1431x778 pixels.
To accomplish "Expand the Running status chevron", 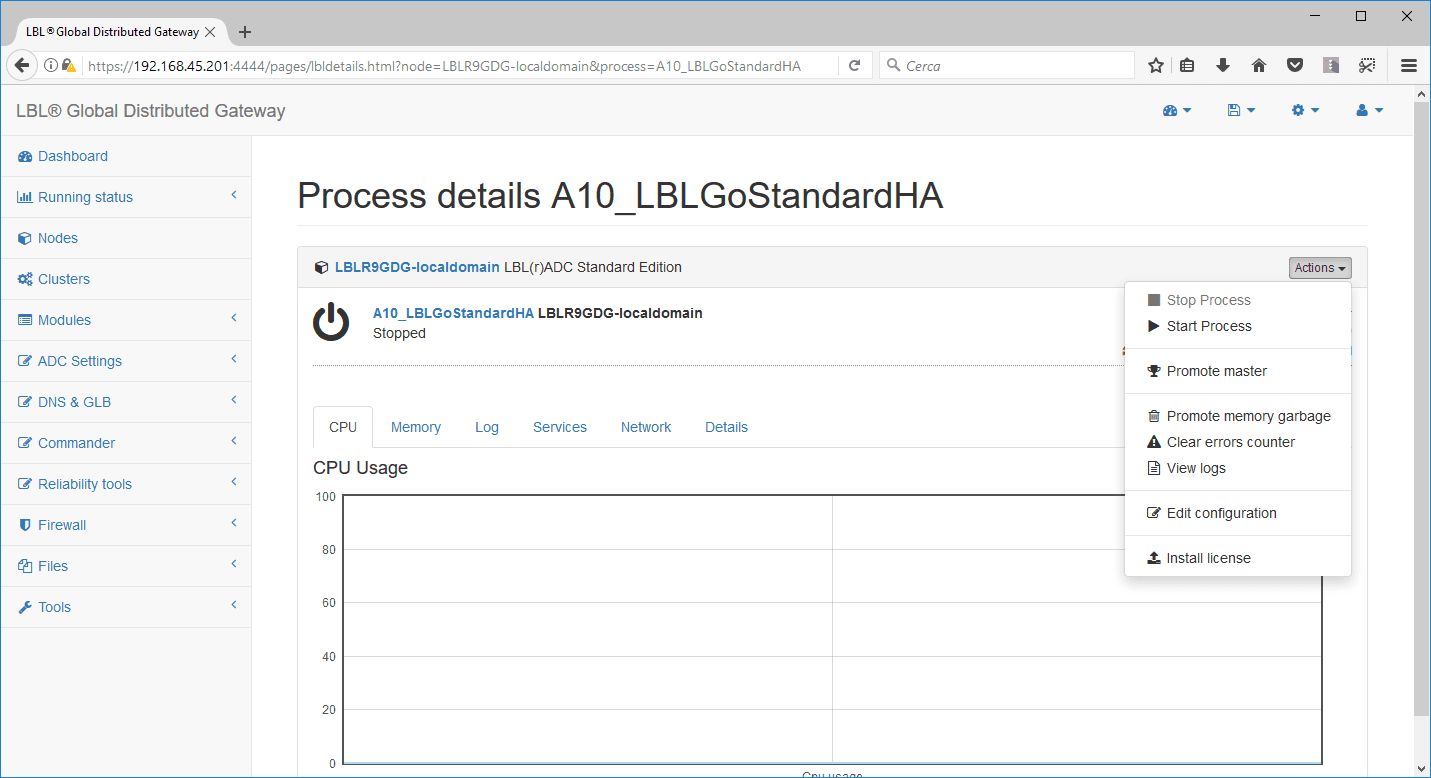I will point(234,196).
